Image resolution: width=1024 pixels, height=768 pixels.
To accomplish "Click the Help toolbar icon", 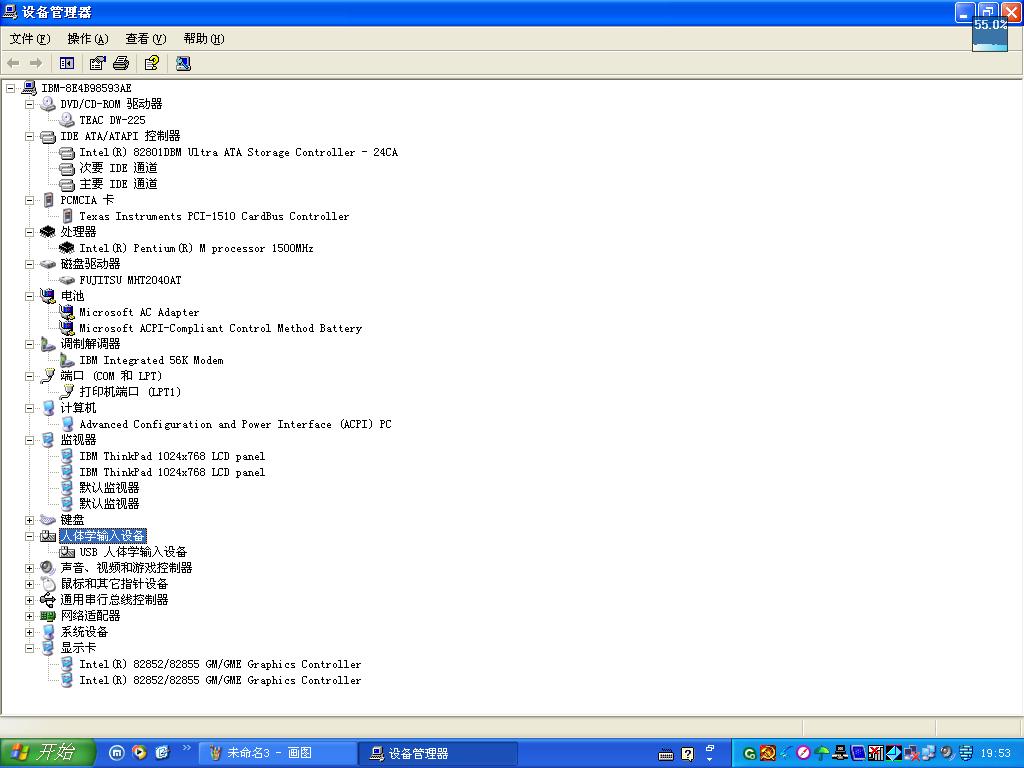I will 152,63.
